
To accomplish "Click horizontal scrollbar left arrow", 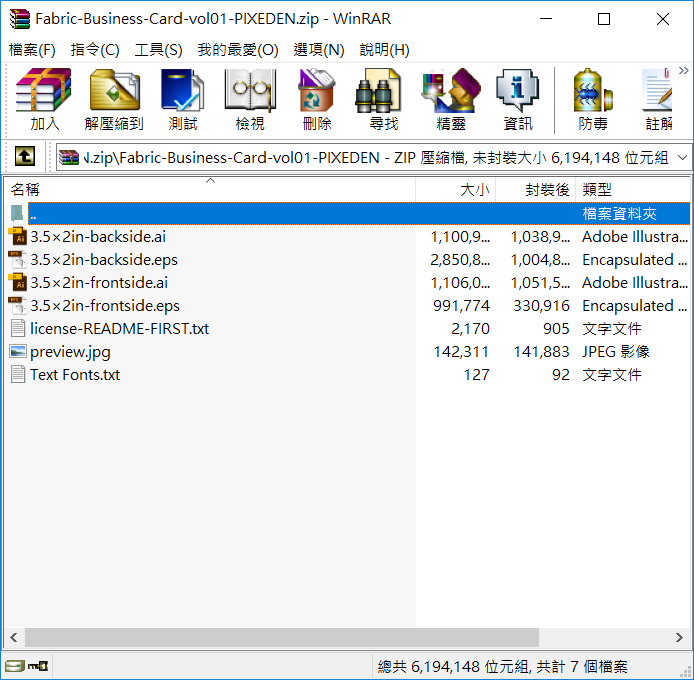I will (x=14, y=638).
